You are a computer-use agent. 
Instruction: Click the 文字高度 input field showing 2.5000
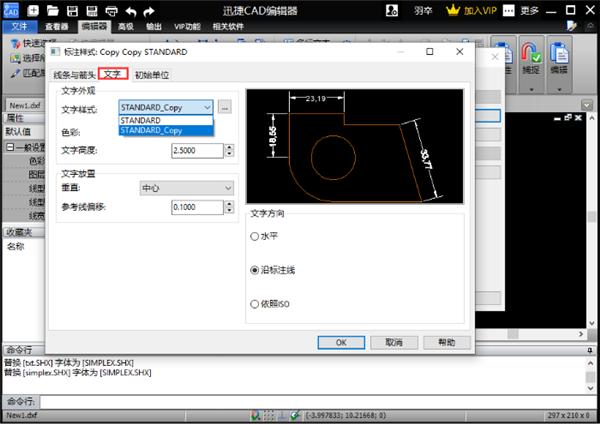[x=196, y=151]
